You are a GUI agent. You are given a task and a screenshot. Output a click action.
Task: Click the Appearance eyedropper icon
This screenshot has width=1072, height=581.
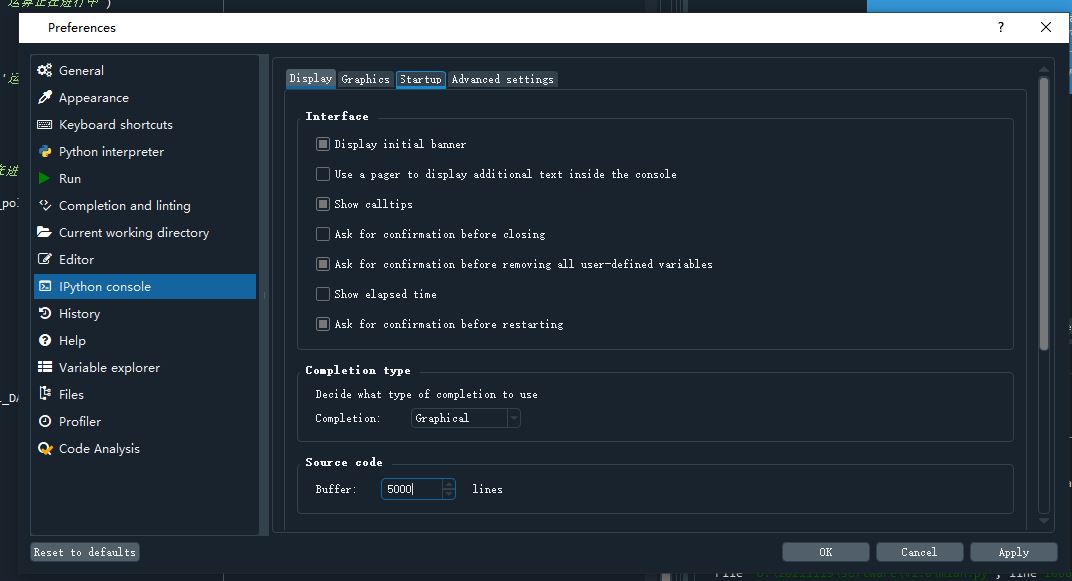(x=44, y=97)
